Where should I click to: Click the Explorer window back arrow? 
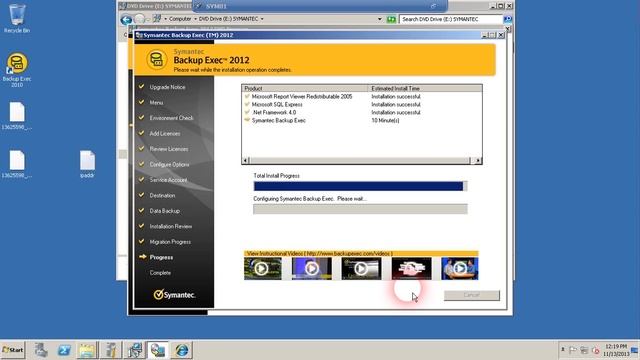tap(126, 19)
